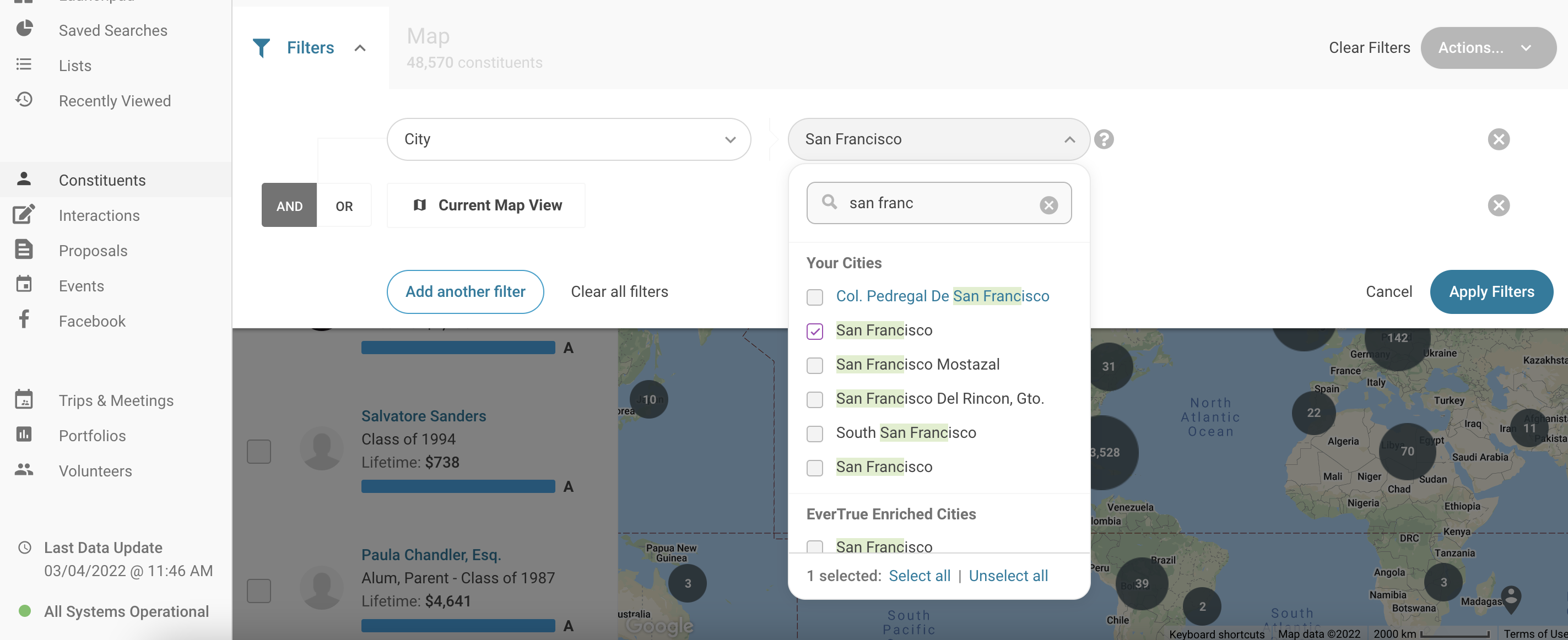
Task: Click the help question mark icon
Action: coord(1104,139)
